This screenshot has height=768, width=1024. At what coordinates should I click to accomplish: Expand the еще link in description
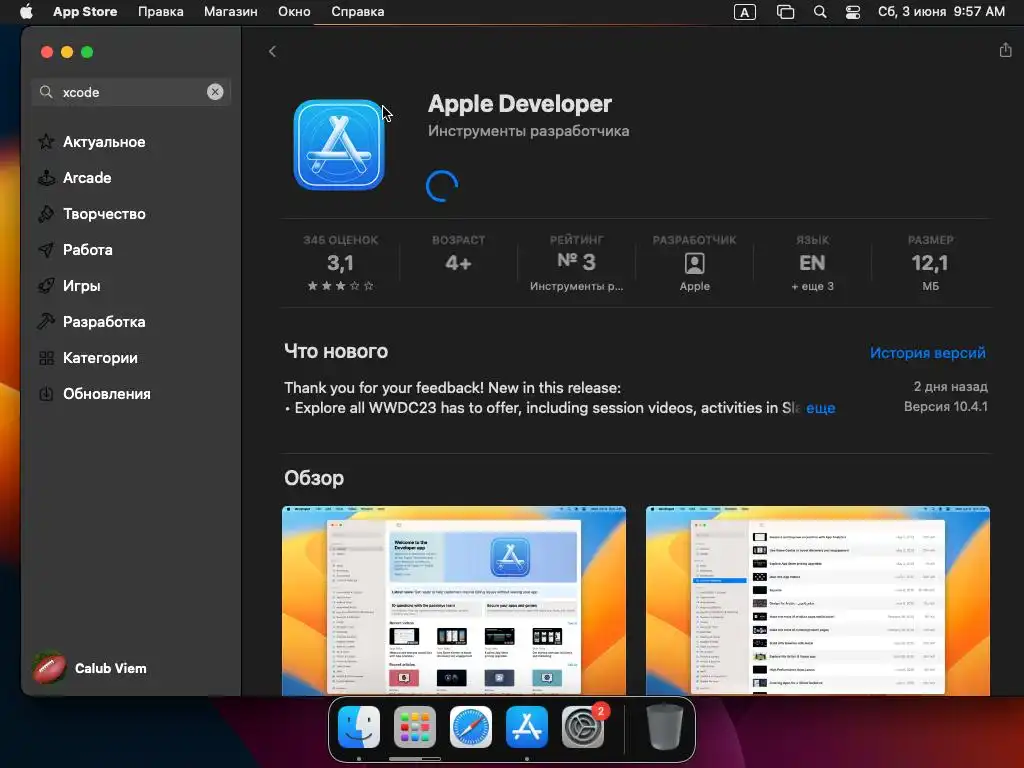pyautogui.click(x=821, y=408)
